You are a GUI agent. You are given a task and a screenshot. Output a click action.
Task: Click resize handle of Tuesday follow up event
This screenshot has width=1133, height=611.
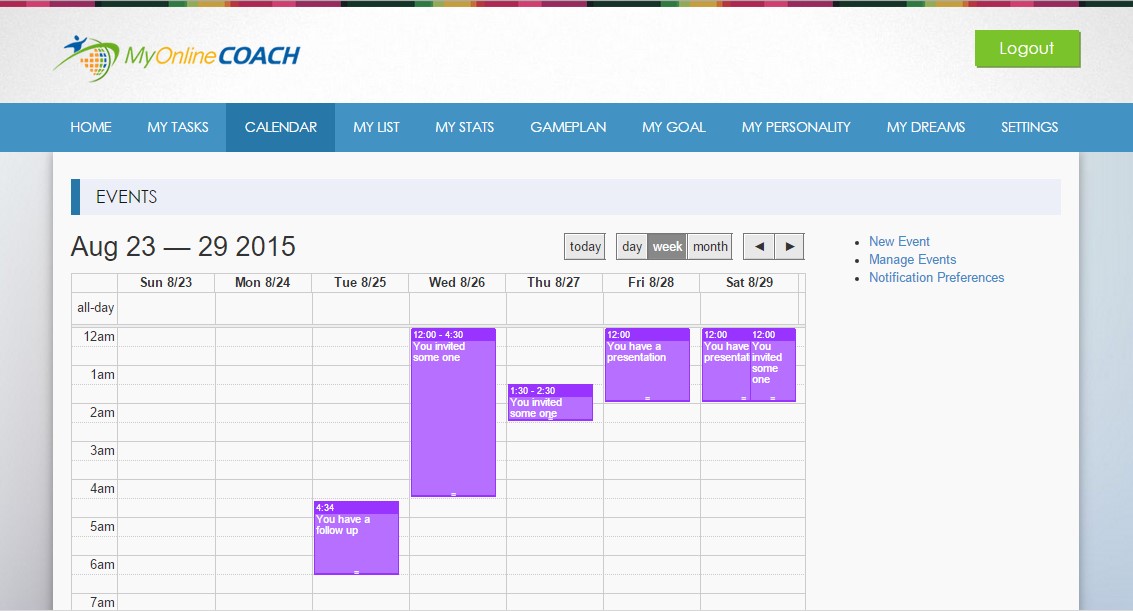(x=356, y=572)
